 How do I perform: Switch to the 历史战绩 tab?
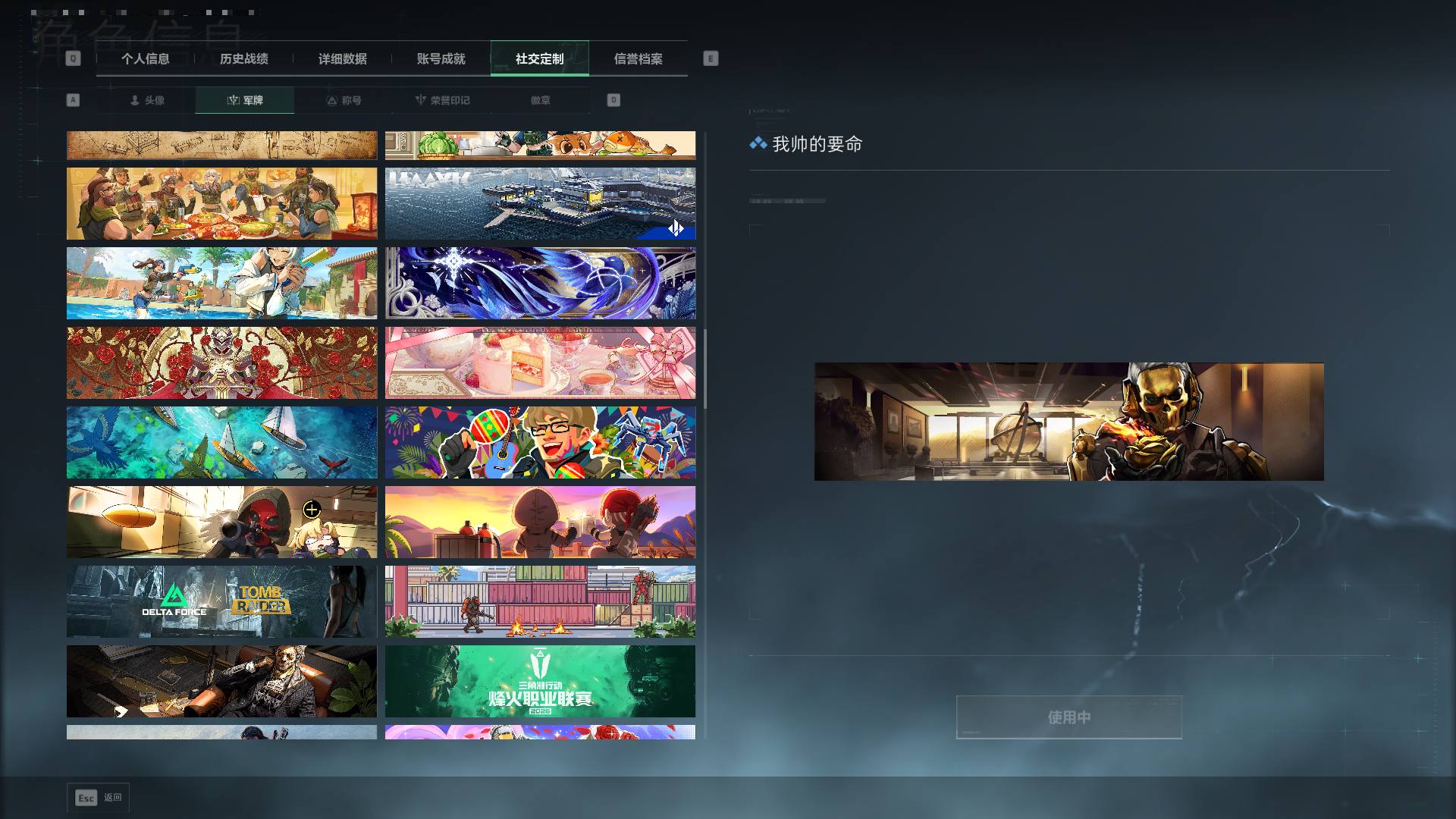click(244, 59)
